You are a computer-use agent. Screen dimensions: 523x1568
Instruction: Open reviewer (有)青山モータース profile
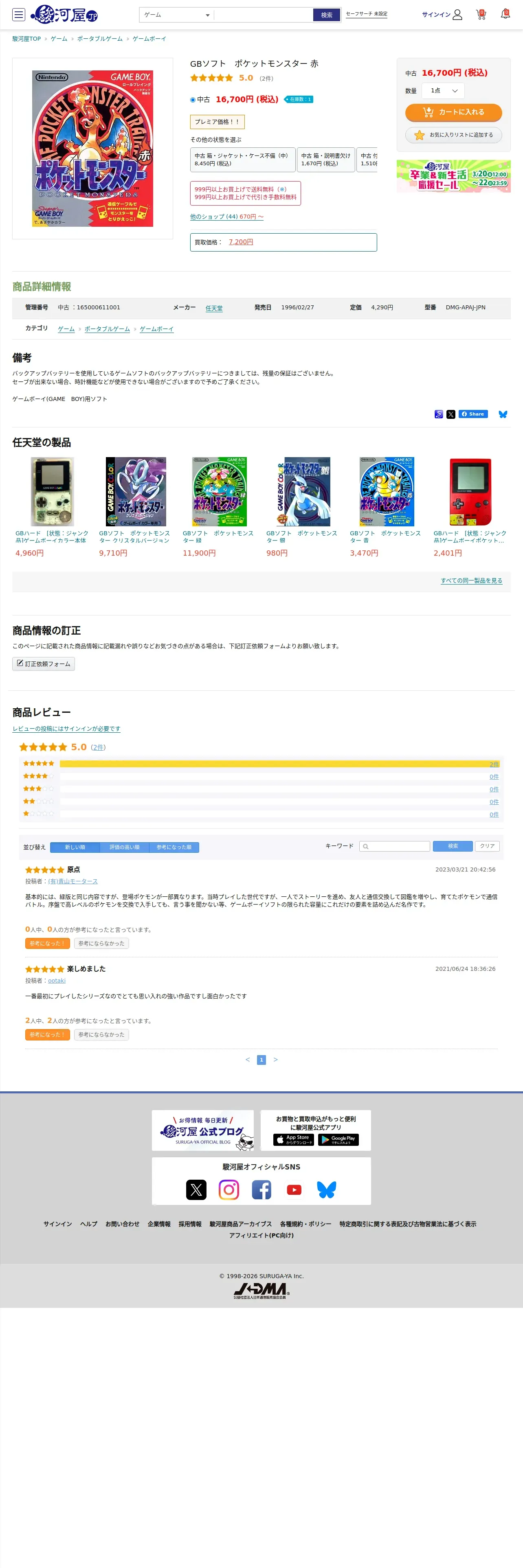coord(73,881)
